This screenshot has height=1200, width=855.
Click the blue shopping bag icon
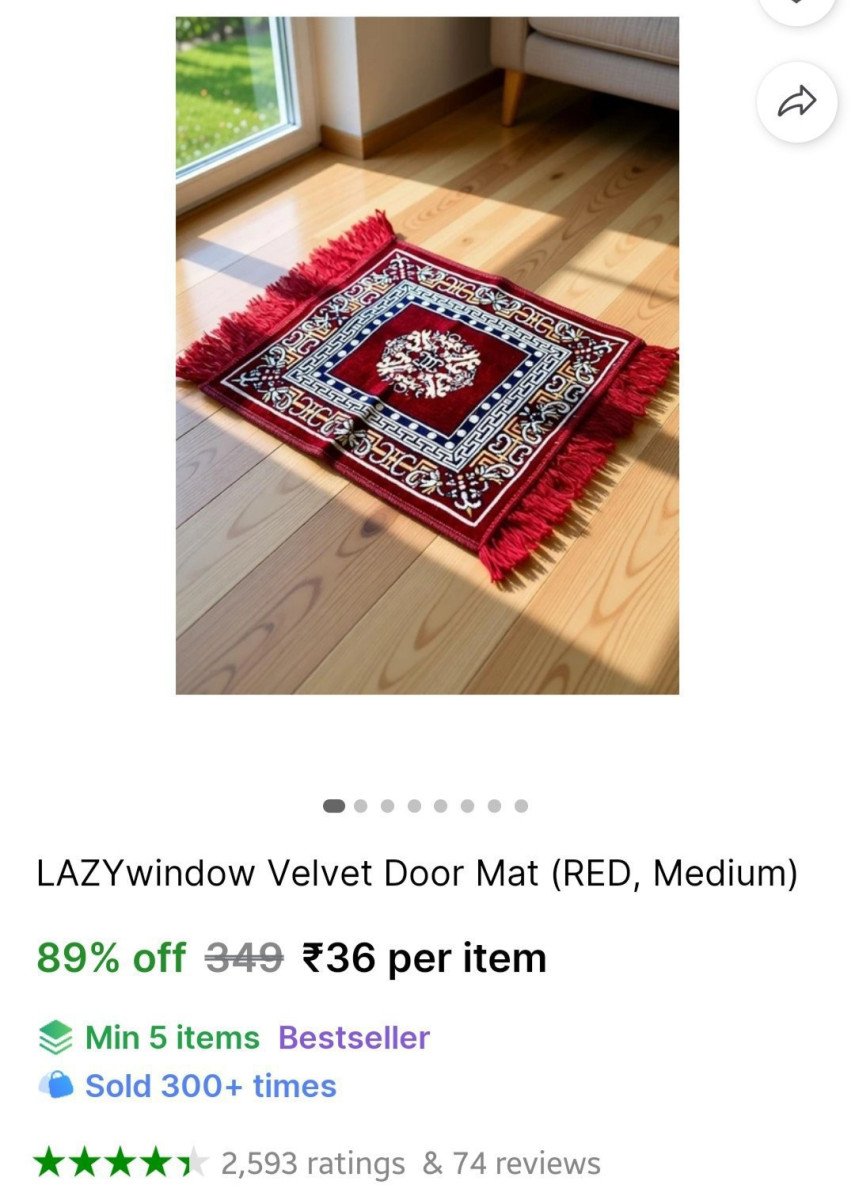(x=55, y=1085)
